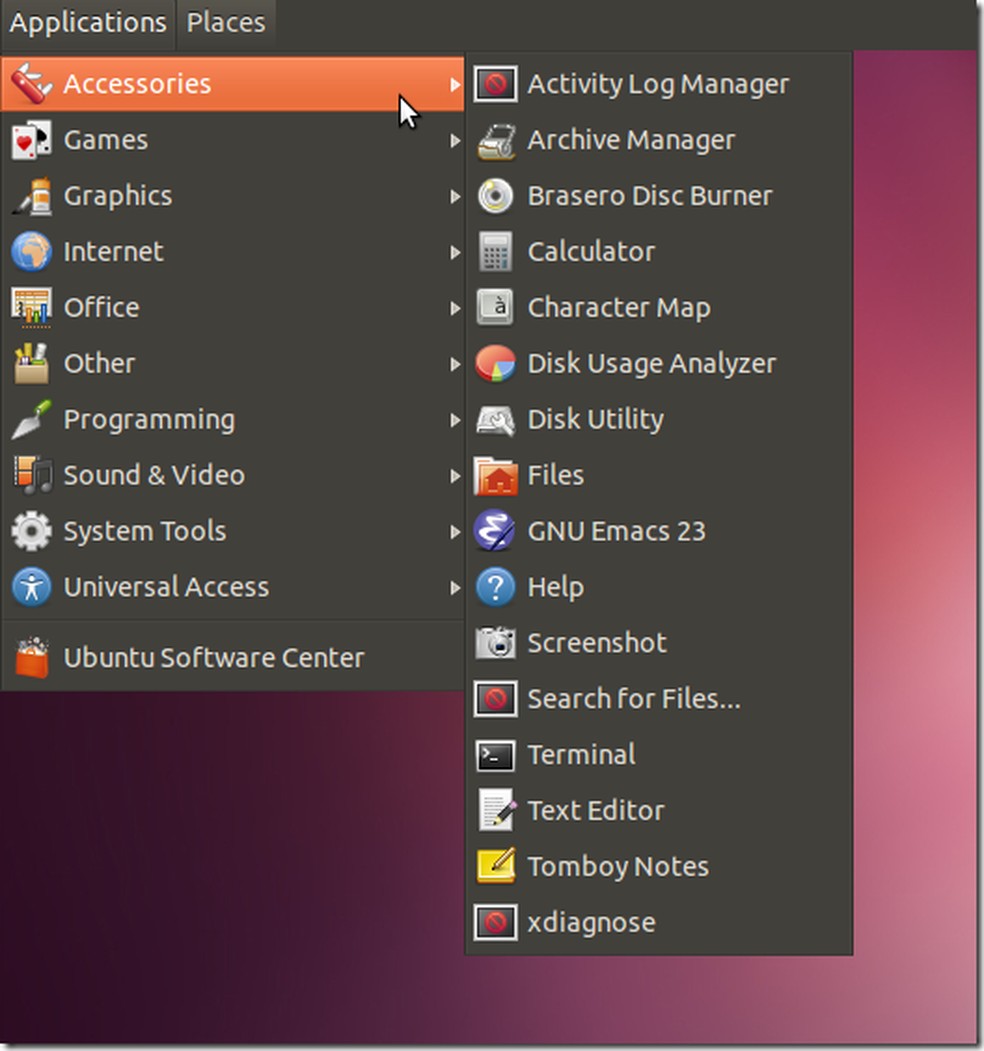Launch the Disk Usage Analyzer
Screen dimensions: 984x1051
click(x=650, y=363)
